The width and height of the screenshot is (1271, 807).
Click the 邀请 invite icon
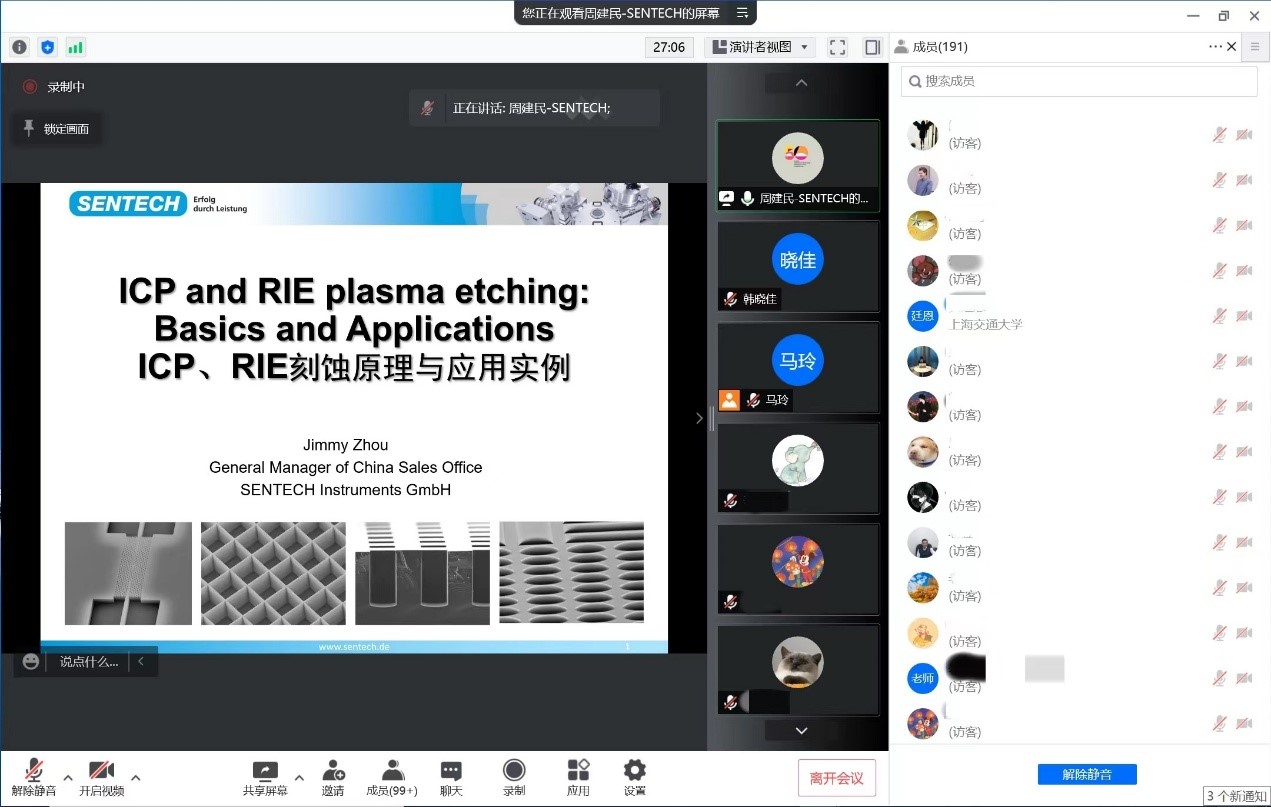pyautogui.click(x=333, y=771)
